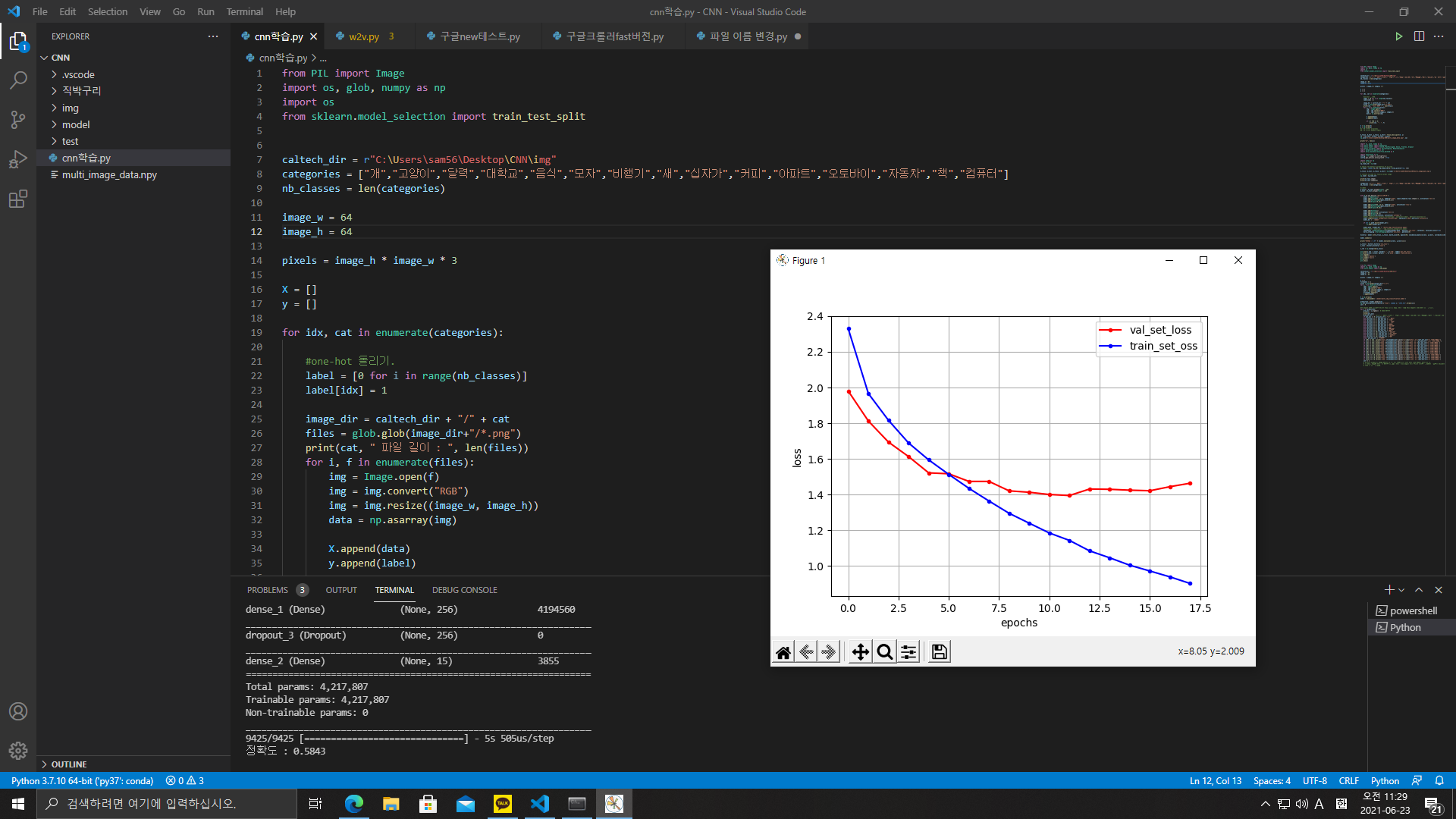
Task: Select multi_image_data.npy in Explorer
Action: (x=109, y=174)
